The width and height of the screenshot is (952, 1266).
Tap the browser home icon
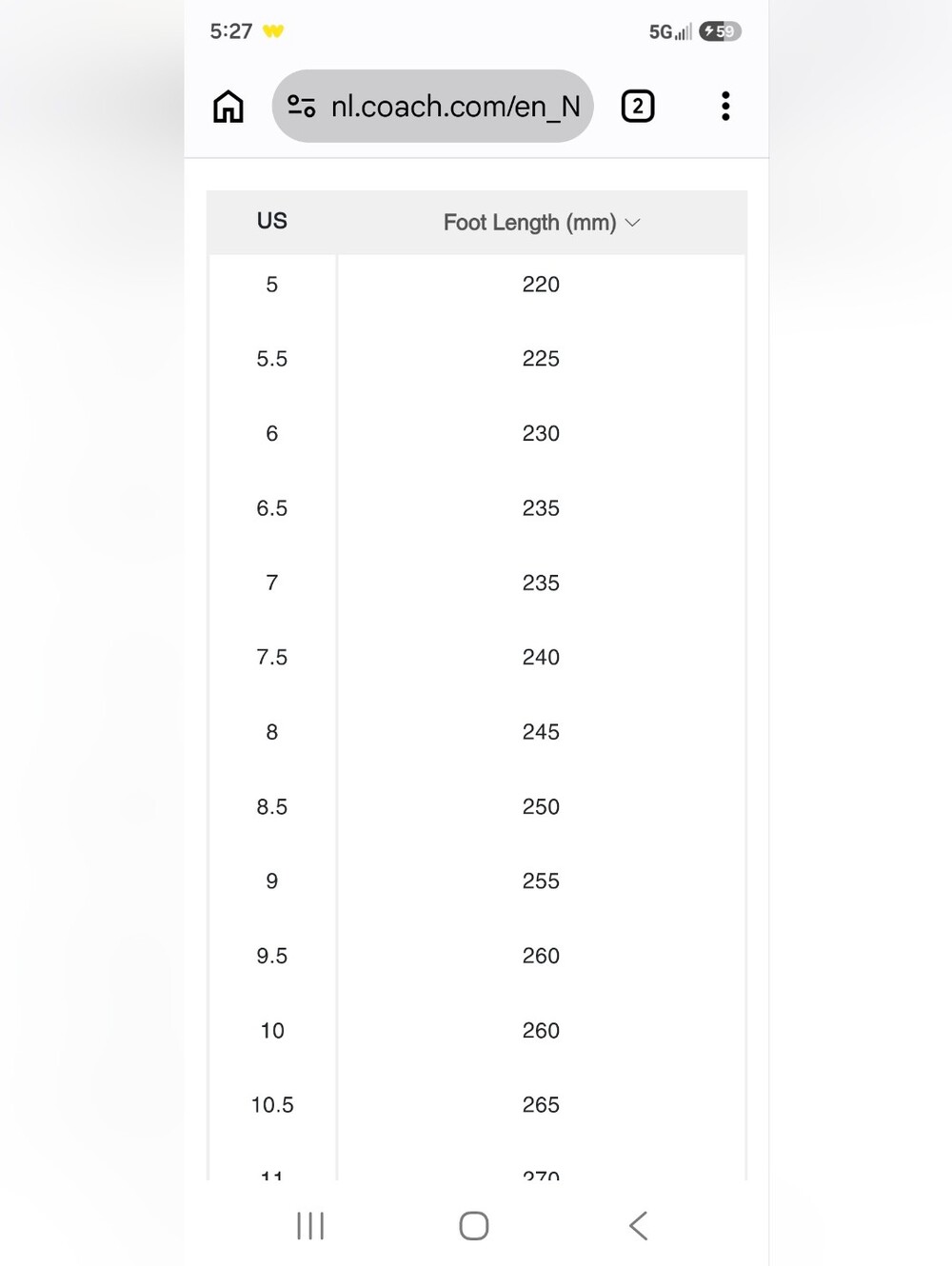click(x=228, y=107)
